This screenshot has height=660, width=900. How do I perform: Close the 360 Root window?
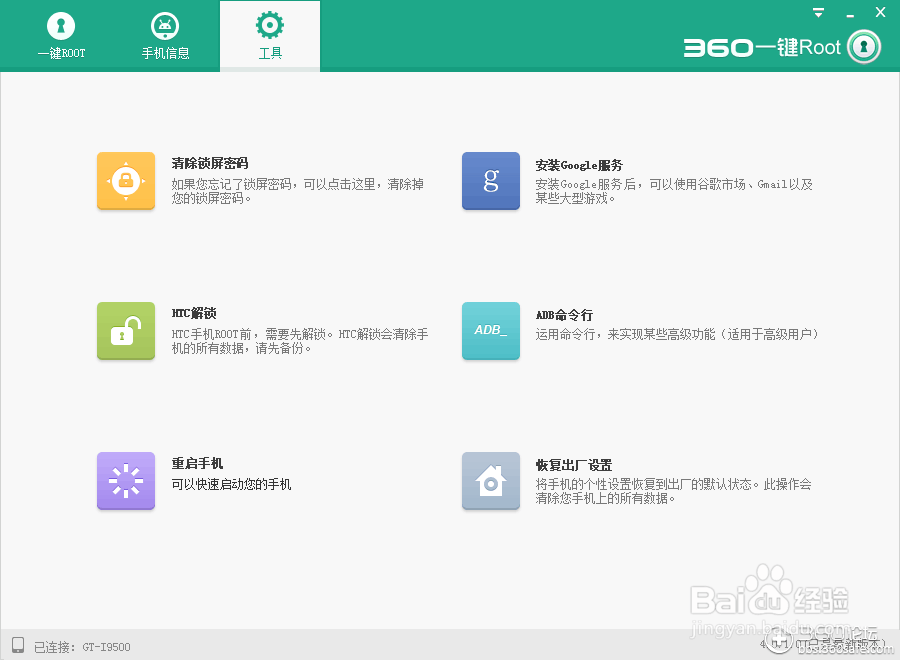tap(880, 12)
